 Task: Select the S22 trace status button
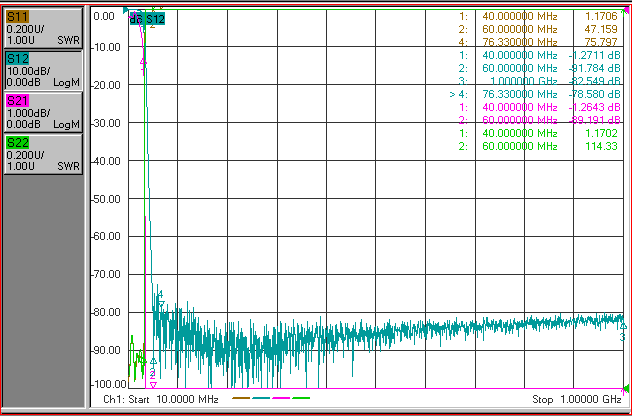click(44, 154)
